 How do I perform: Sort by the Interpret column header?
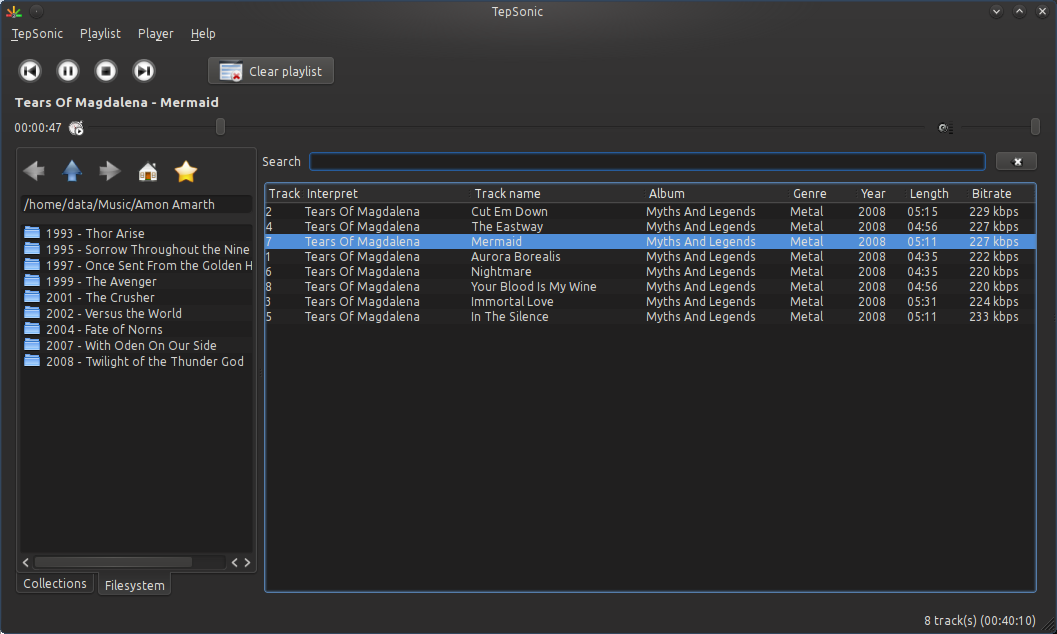[x=386, y=193]
